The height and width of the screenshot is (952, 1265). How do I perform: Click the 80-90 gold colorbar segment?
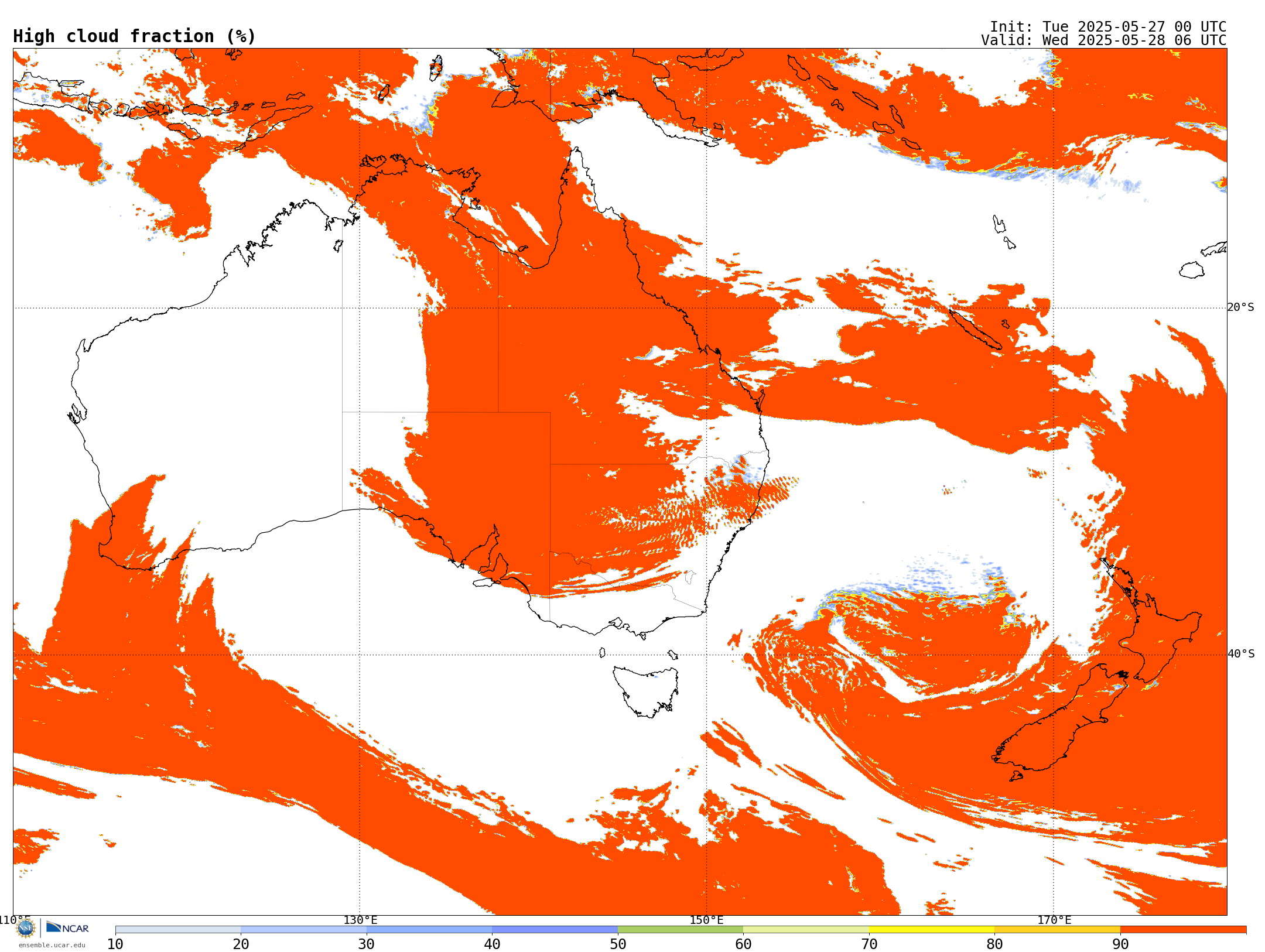coord(1057,930)
